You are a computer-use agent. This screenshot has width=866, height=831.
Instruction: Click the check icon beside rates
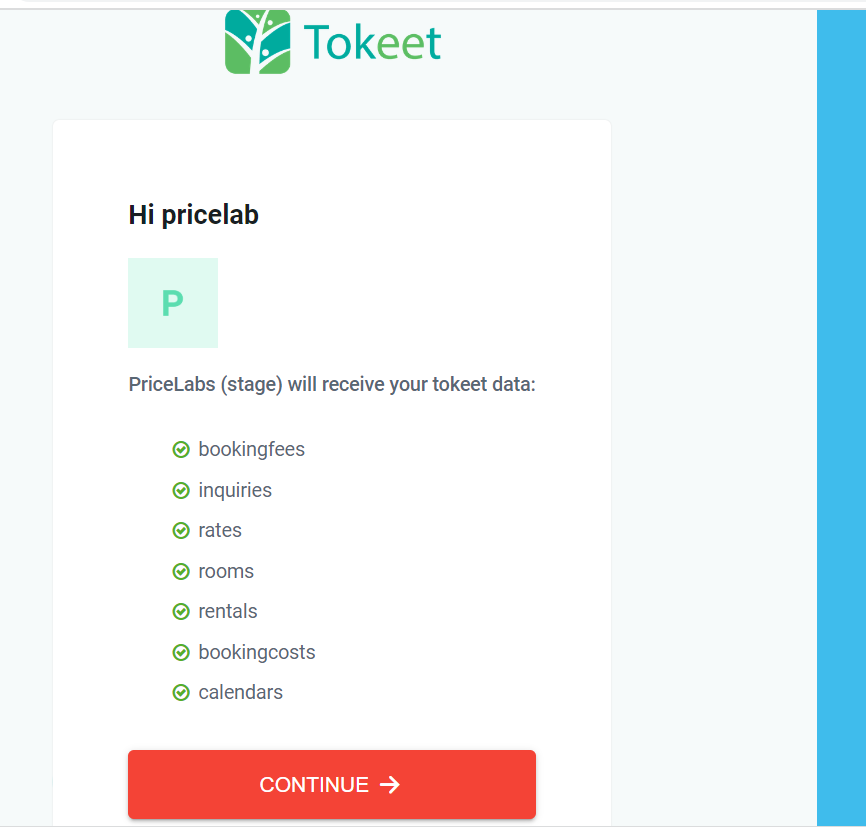(x=181, y=531)
